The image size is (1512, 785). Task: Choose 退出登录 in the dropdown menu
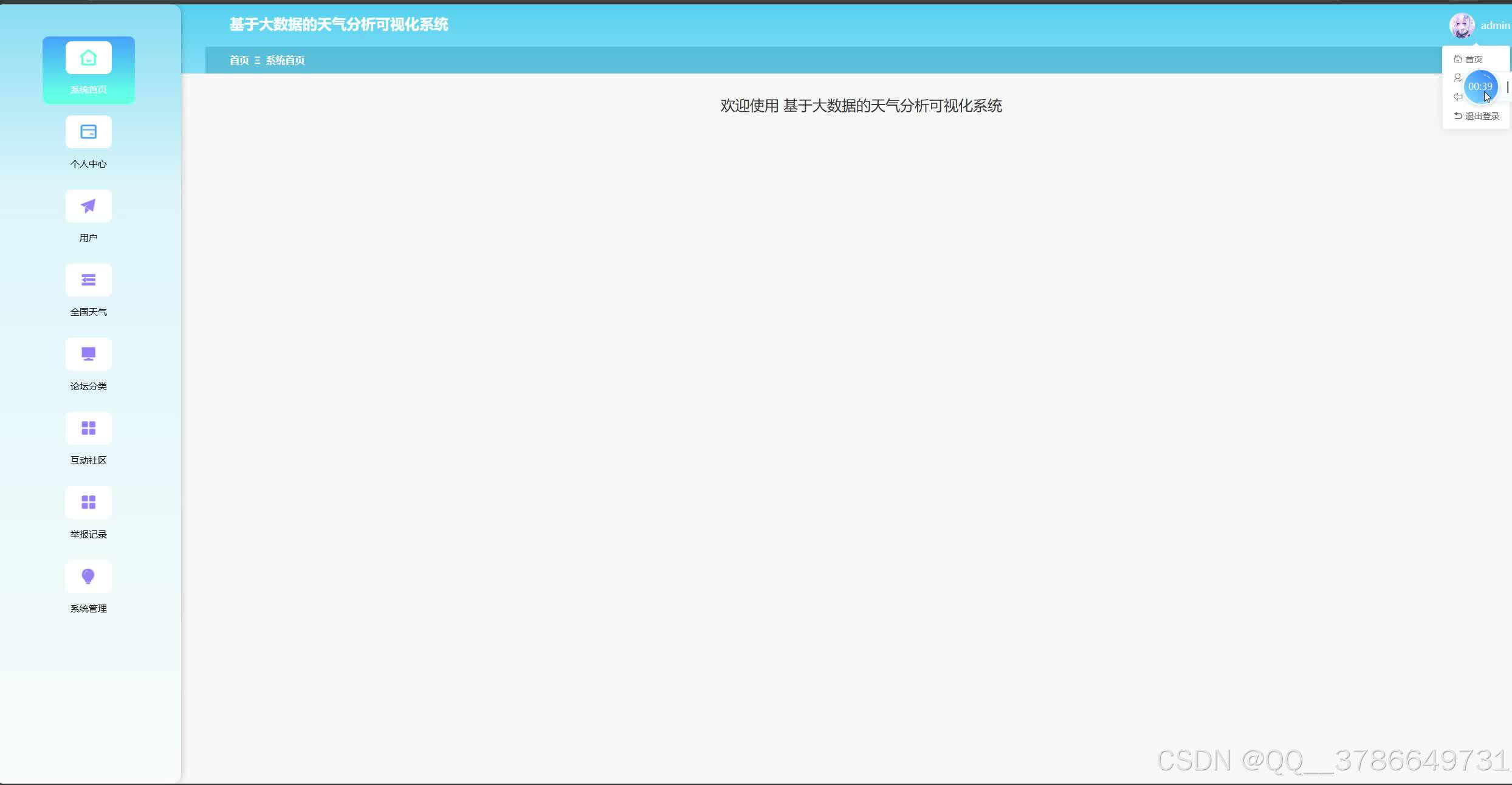(x=1481, y=116)
